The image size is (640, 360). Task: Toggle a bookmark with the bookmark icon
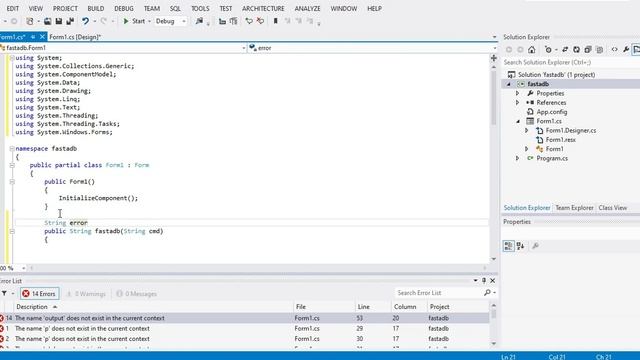pyautogui.click(x=276, y=21)
